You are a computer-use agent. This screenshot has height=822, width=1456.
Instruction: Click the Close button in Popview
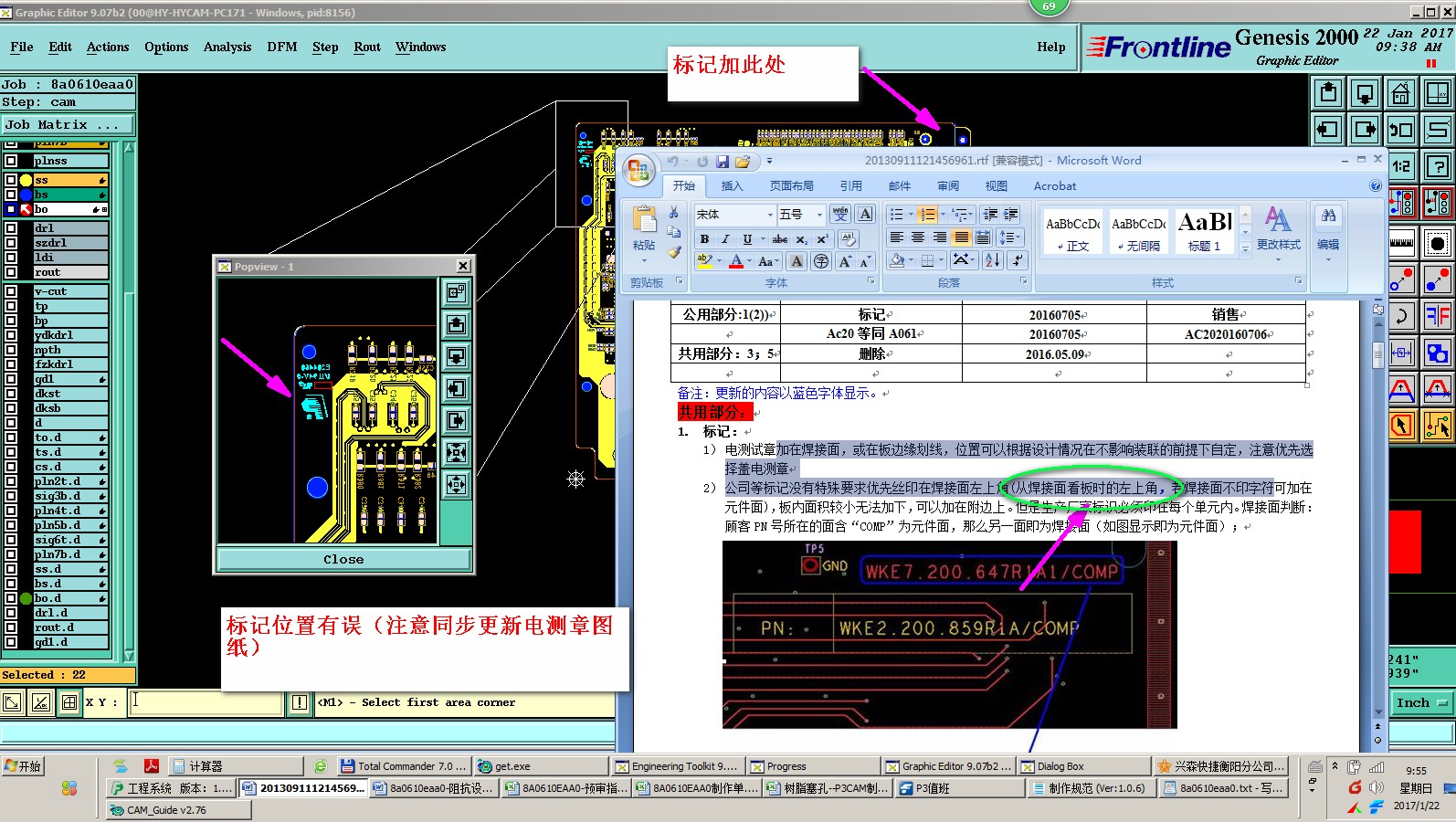point(343,559)
